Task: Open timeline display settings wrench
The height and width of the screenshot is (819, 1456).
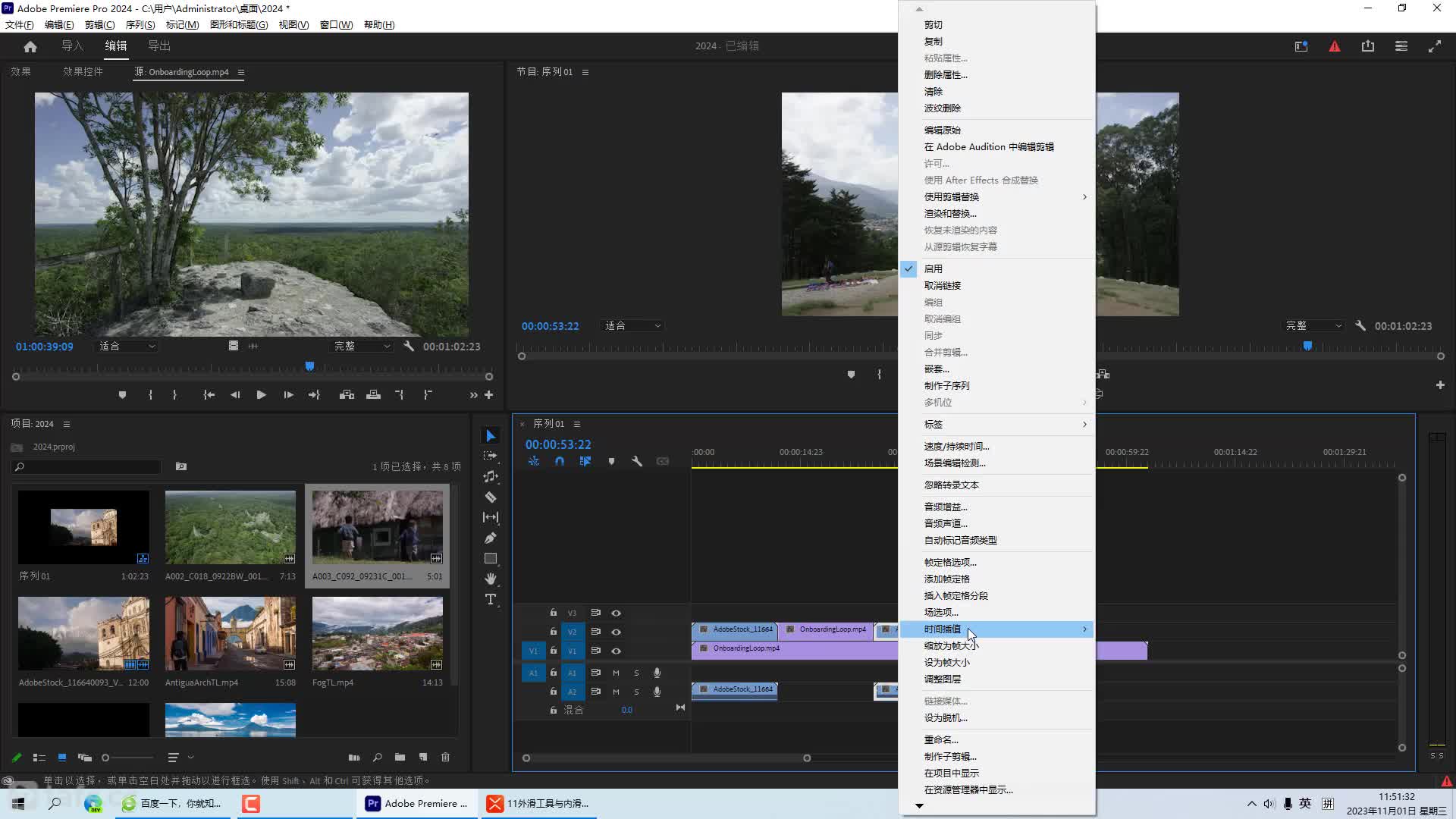Action: point(636,461)
